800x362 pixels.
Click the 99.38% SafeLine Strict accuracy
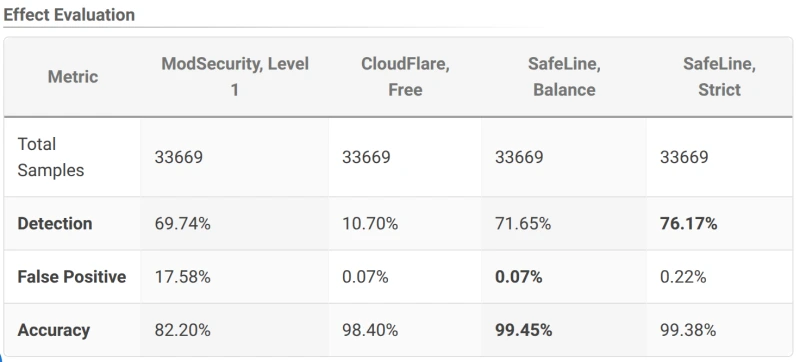point(688,330)
